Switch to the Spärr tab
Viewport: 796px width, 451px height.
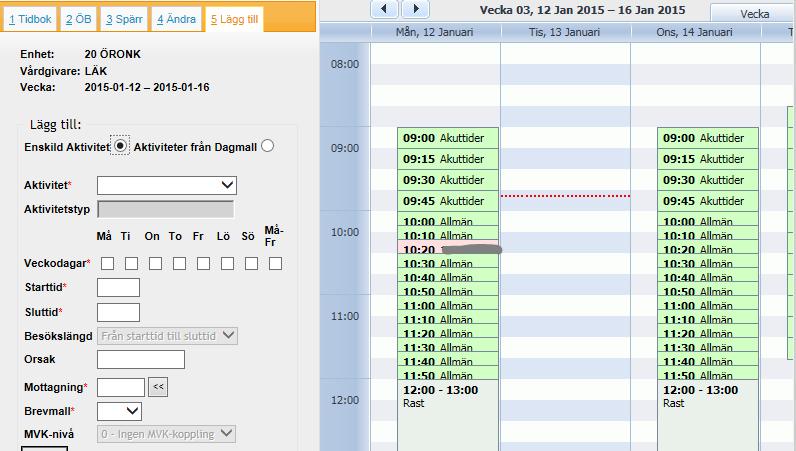[124, 19]
